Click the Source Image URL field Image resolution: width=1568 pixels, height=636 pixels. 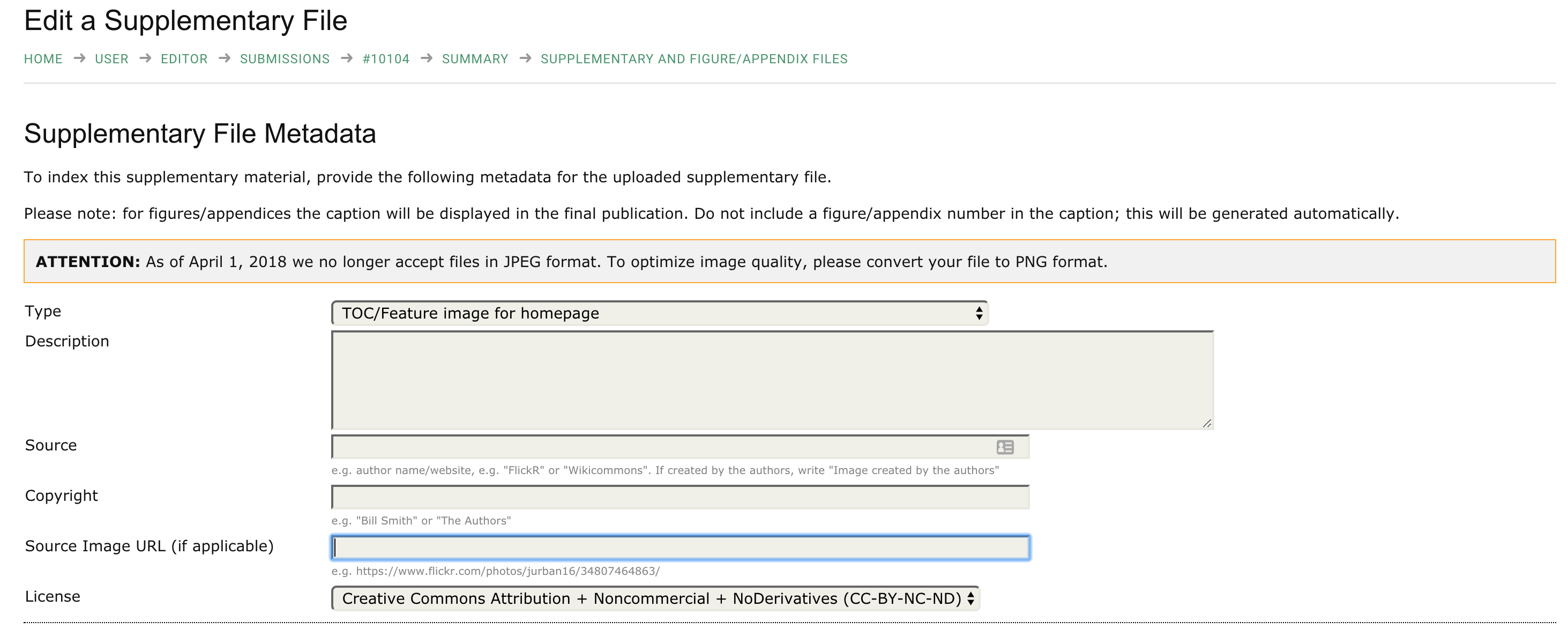coord(680,548)
